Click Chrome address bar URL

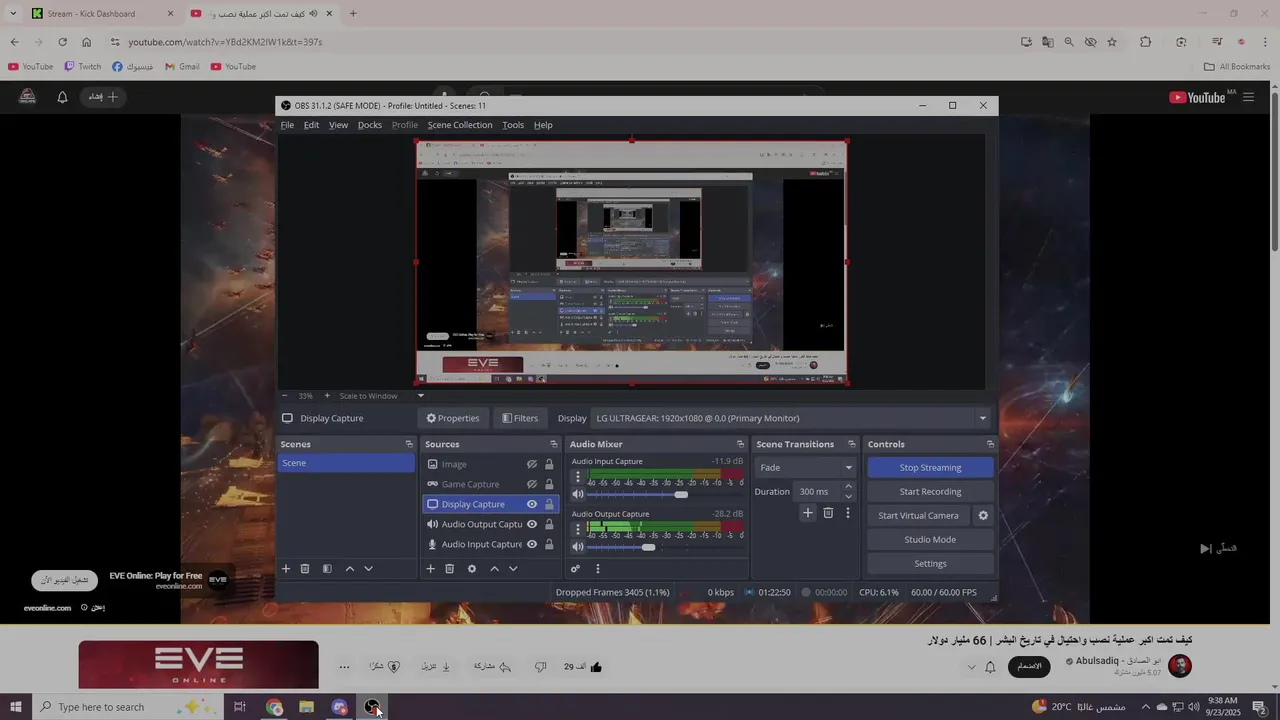[x=225, y=42]
